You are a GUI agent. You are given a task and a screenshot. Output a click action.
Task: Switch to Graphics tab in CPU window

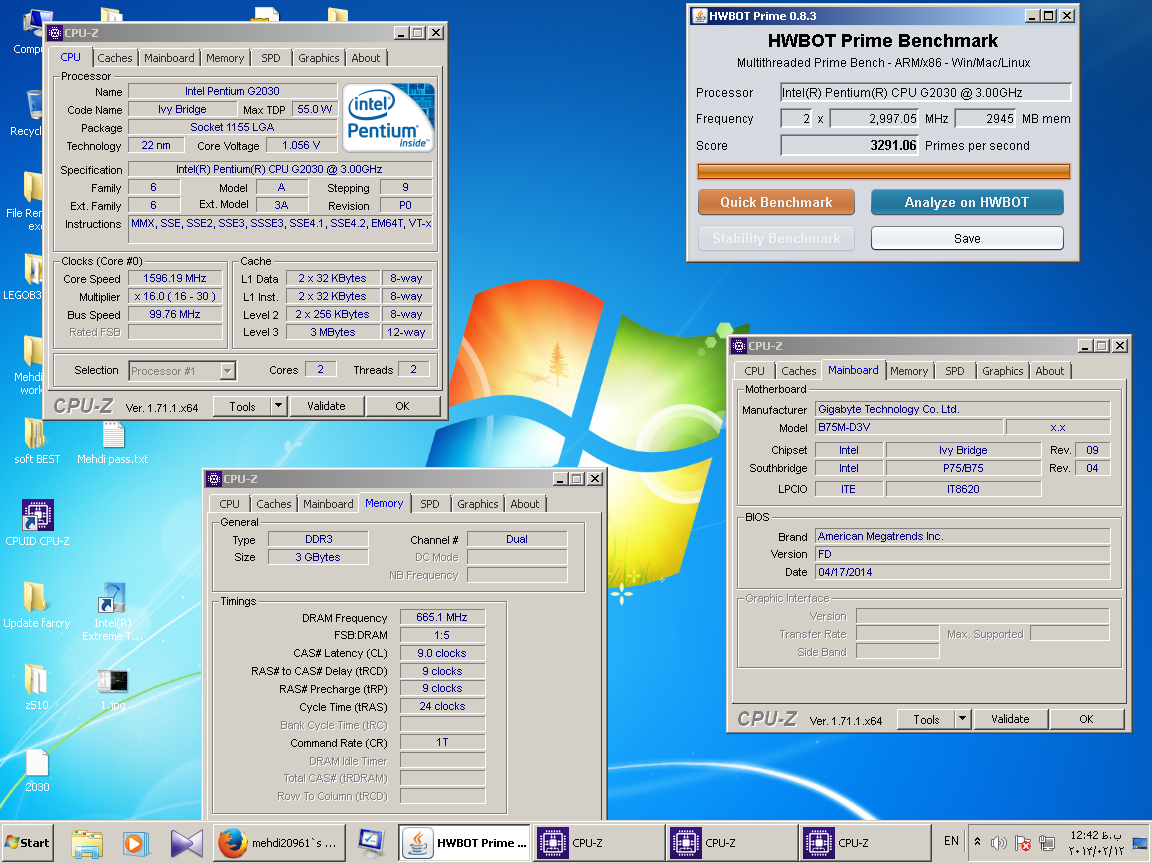coord(319,58)
